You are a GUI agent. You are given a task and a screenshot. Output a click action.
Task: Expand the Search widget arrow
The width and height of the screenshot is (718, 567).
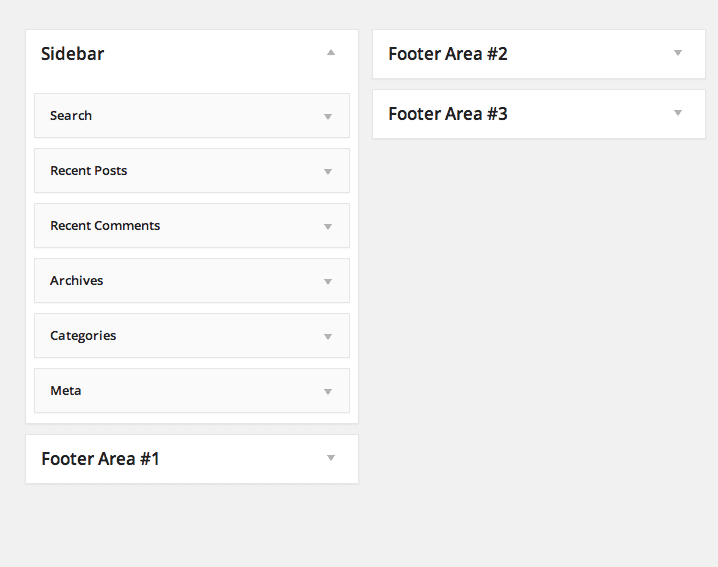coord(327,116)
